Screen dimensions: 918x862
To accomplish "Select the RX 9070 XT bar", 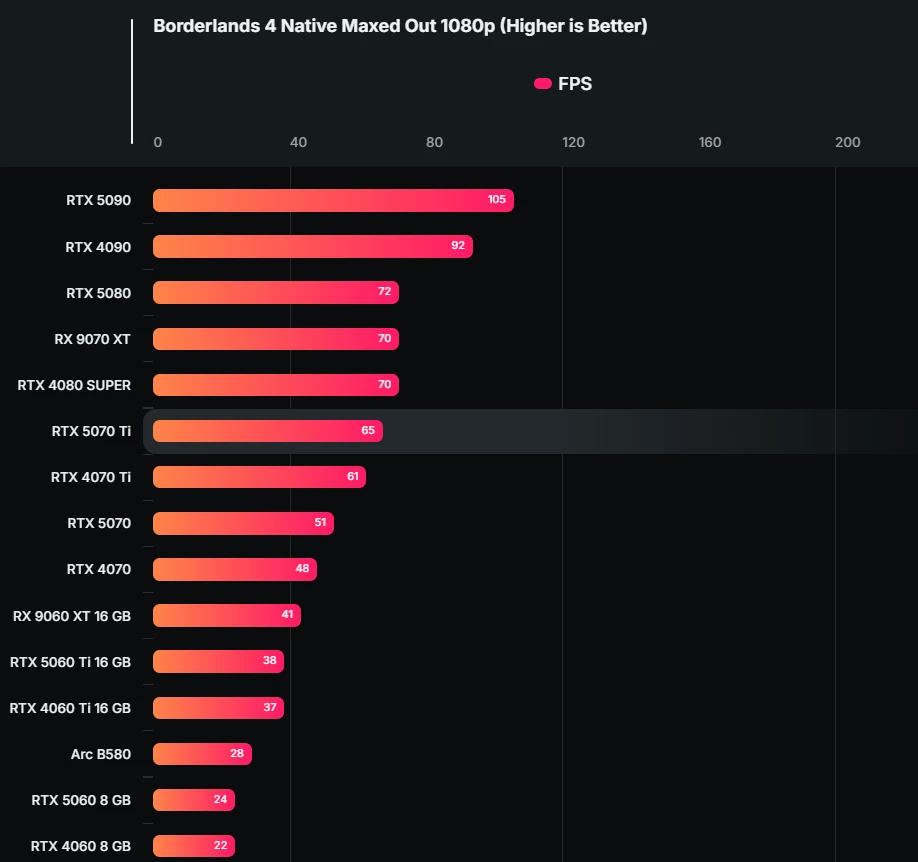I will (x=276, y=338).
